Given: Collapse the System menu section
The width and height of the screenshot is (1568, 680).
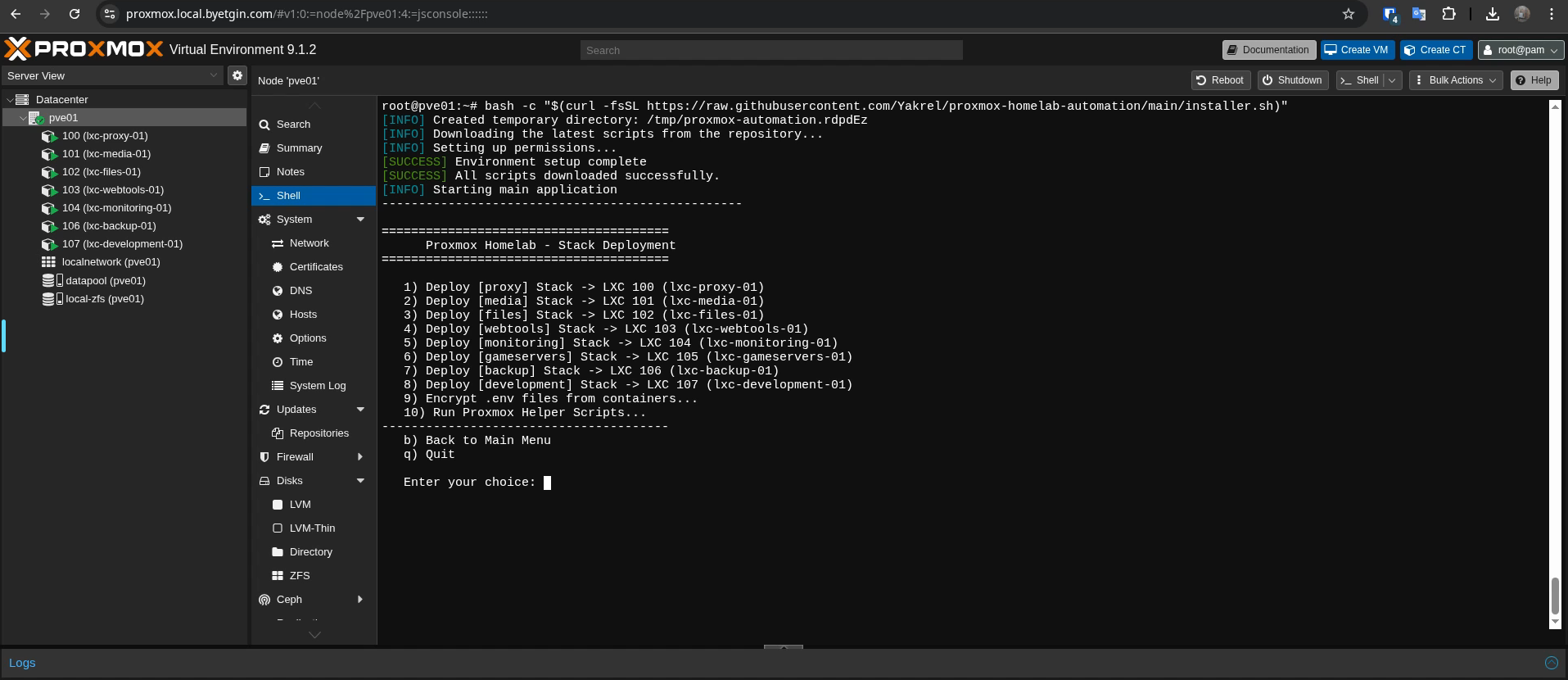Looking at the screenshot, I should (x=360, y=220).
